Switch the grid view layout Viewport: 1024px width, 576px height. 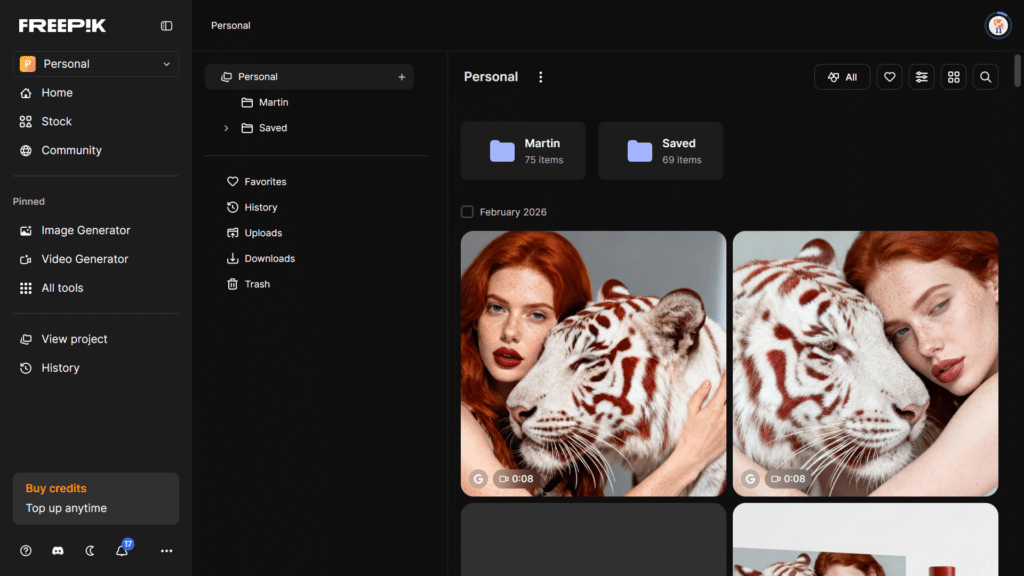953,77
